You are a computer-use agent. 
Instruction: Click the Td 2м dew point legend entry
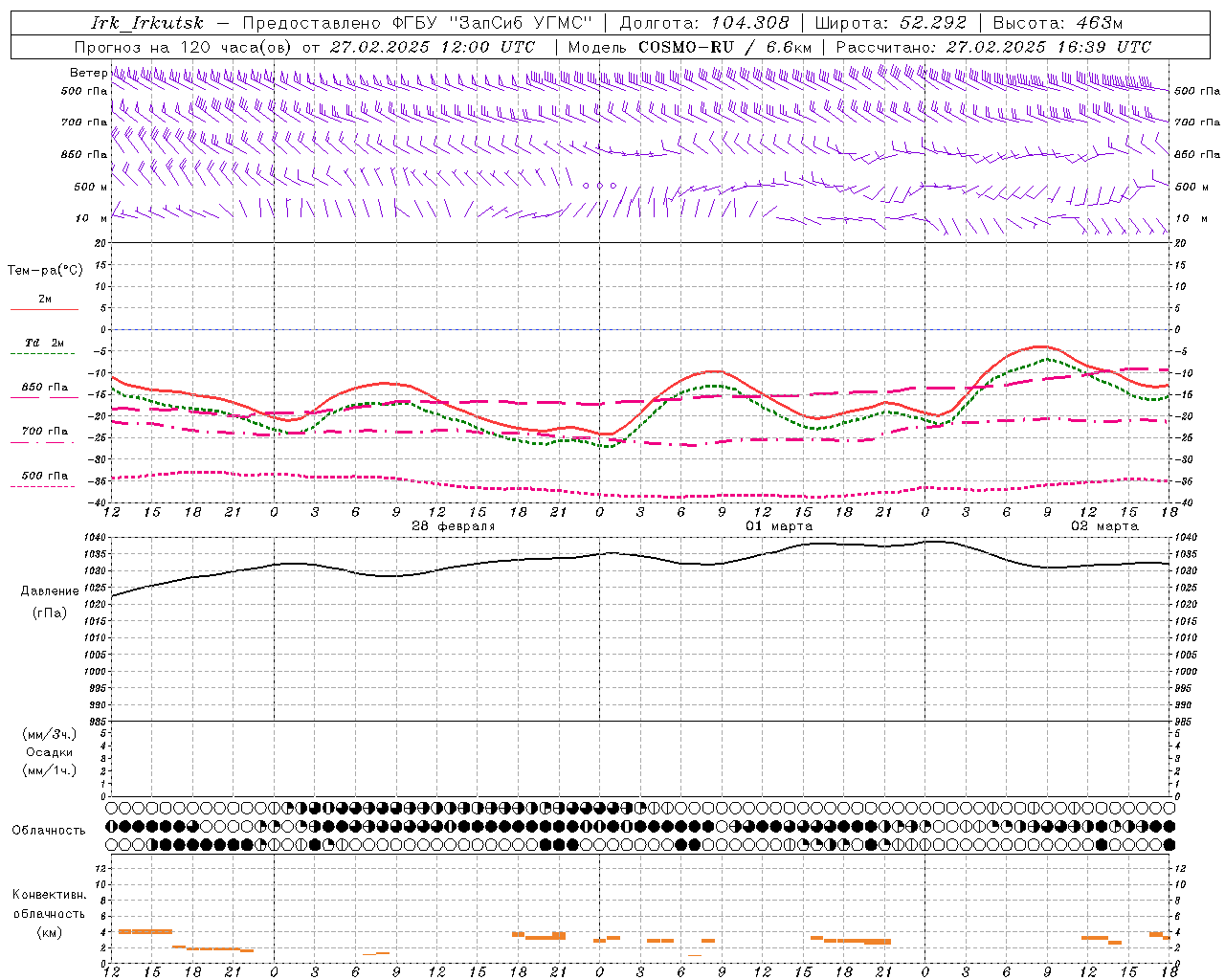coord(45,343)
